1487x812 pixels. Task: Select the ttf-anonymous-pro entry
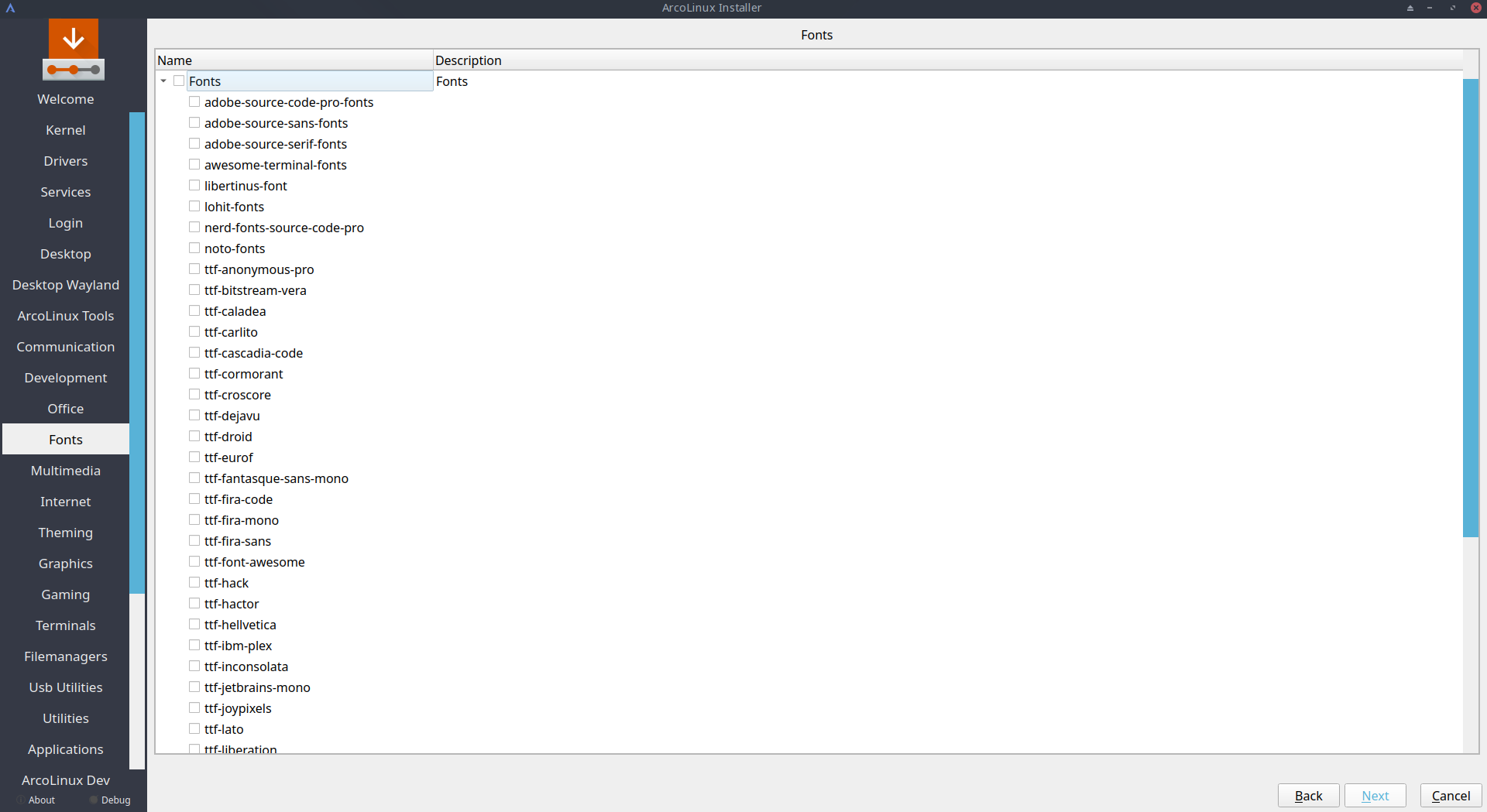[x=259, y=269]
